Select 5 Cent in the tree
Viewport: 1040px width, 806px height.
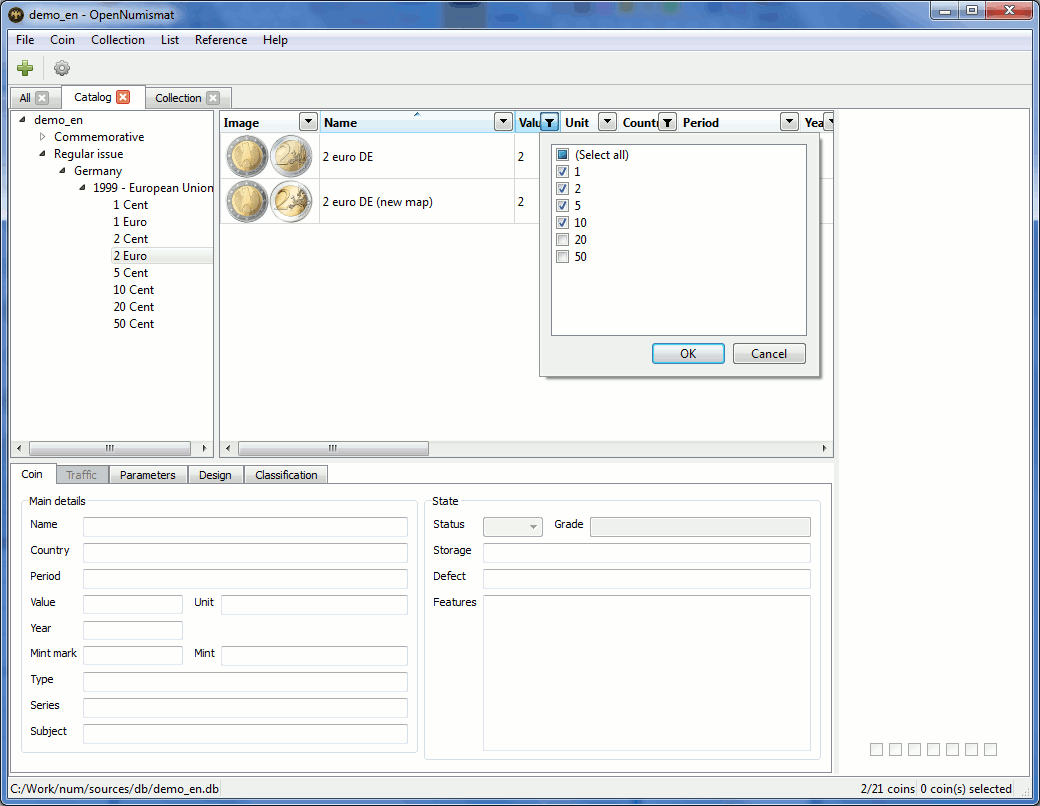131,273
